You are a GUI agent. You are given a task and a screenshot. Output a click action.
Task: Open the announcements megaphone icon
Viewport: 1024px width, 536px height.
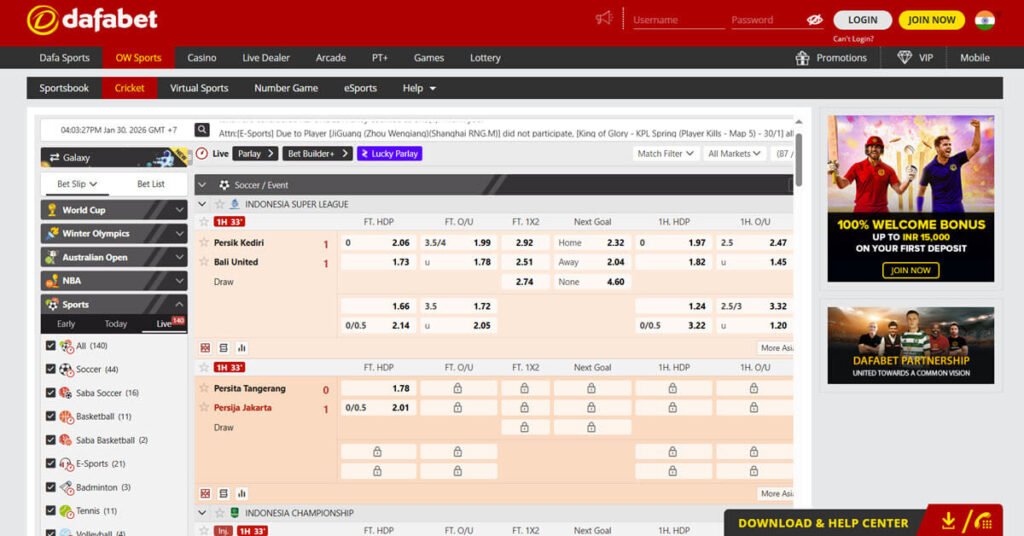(x=604, y=18)
